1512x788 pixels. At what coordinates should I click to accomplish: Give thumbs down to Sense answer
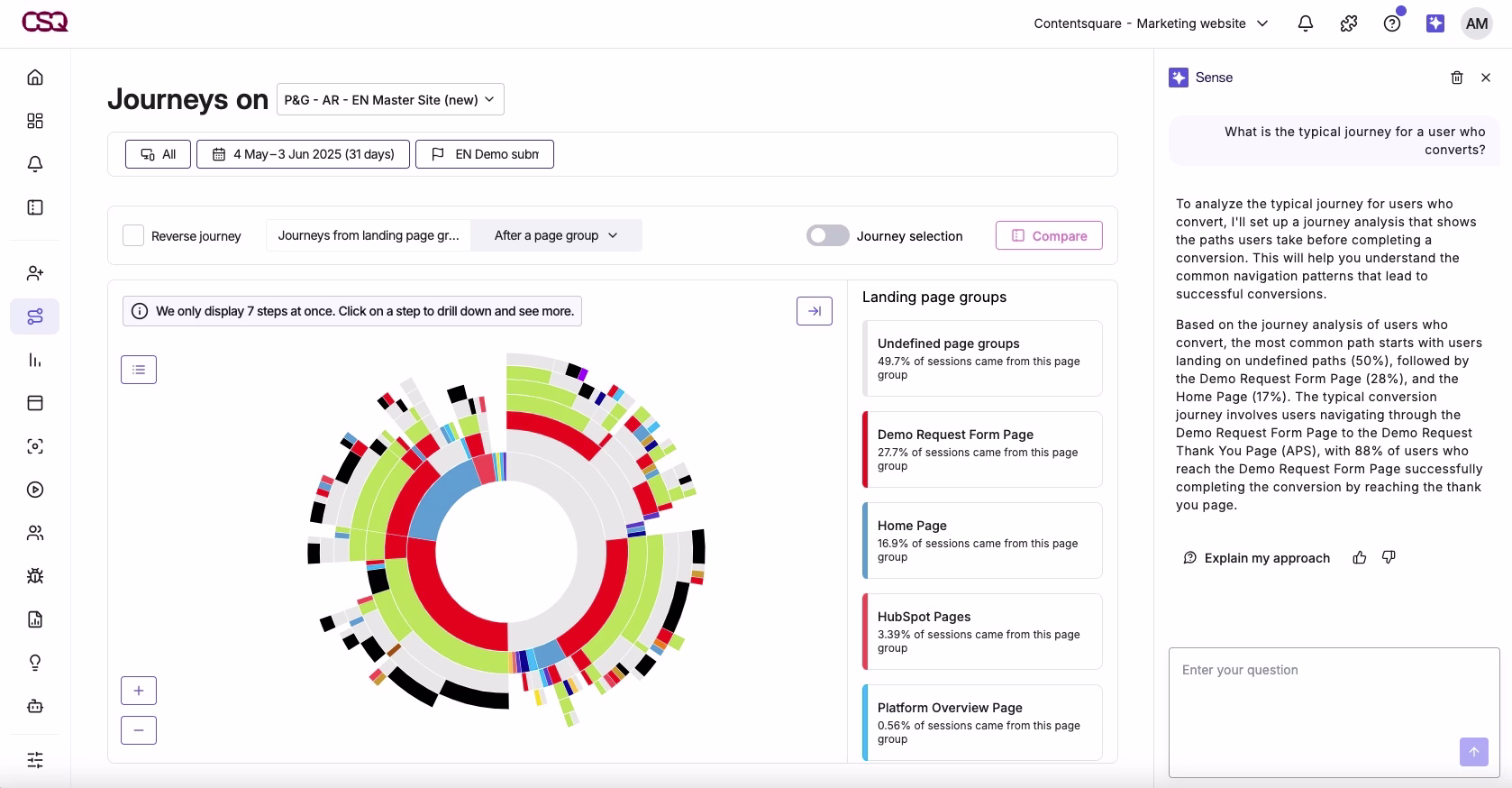pyautogui.click(x=1389, y=558)
